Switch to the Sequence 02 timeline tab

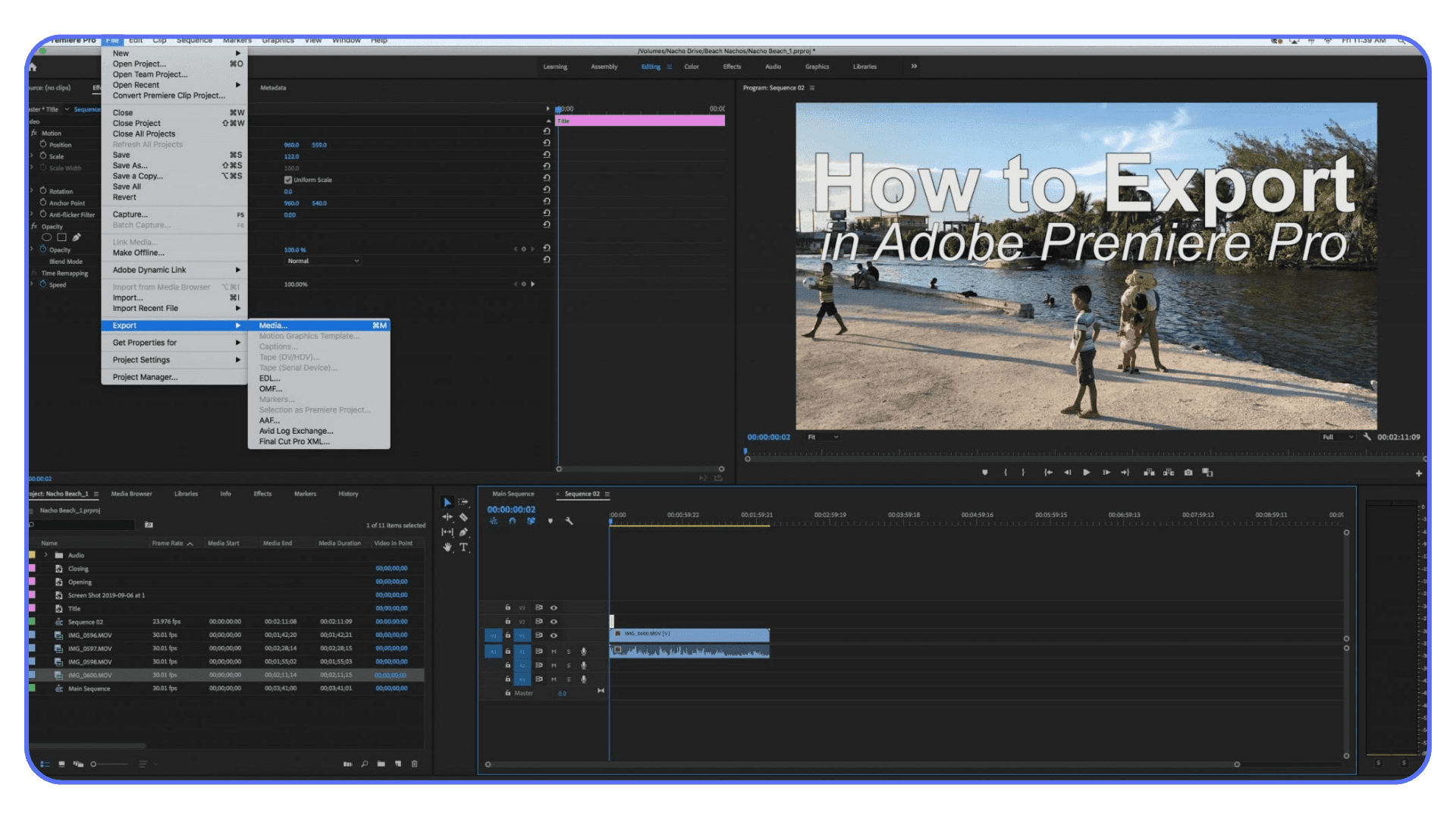click(582, 494)
